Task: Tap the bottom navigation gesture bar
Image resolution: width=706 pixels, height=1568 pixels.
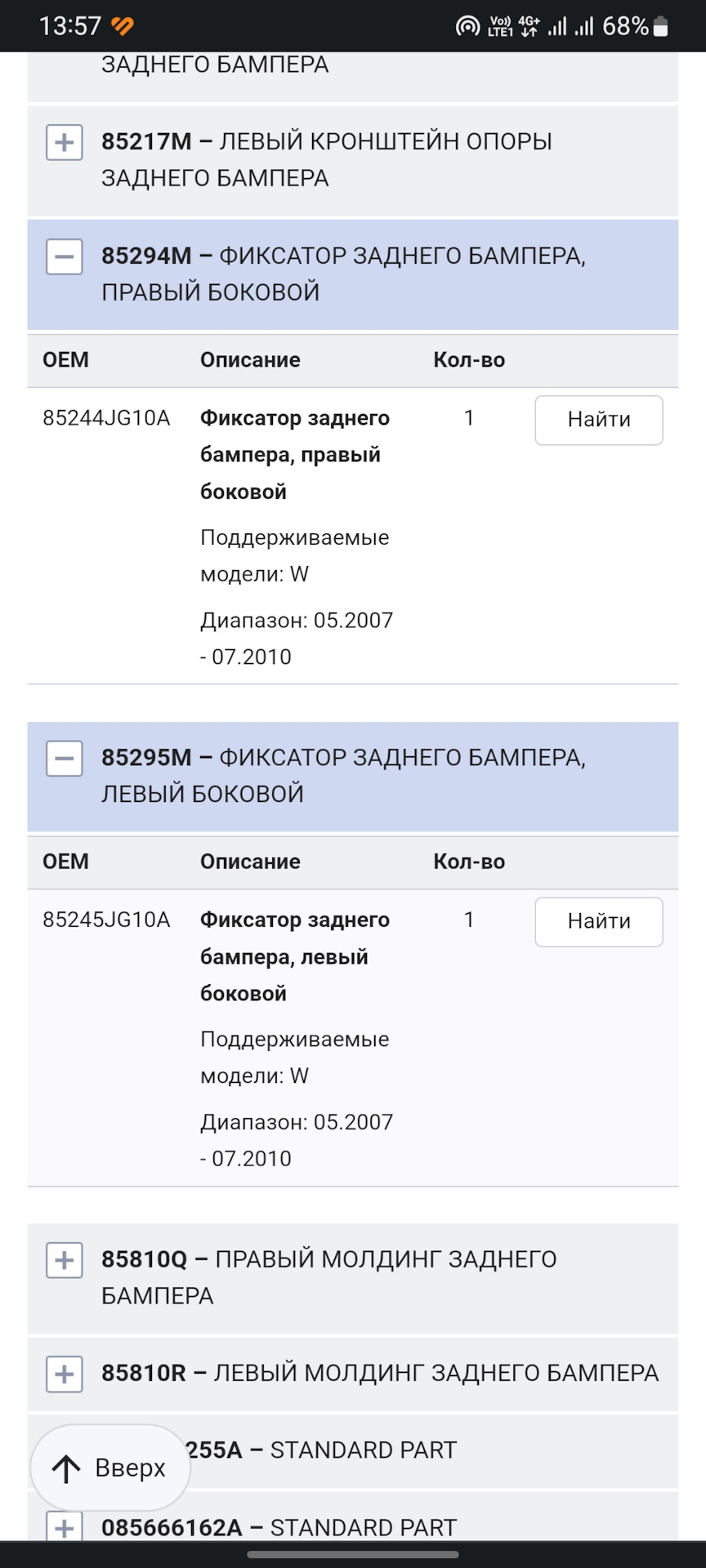Action: pos(353,1555)
